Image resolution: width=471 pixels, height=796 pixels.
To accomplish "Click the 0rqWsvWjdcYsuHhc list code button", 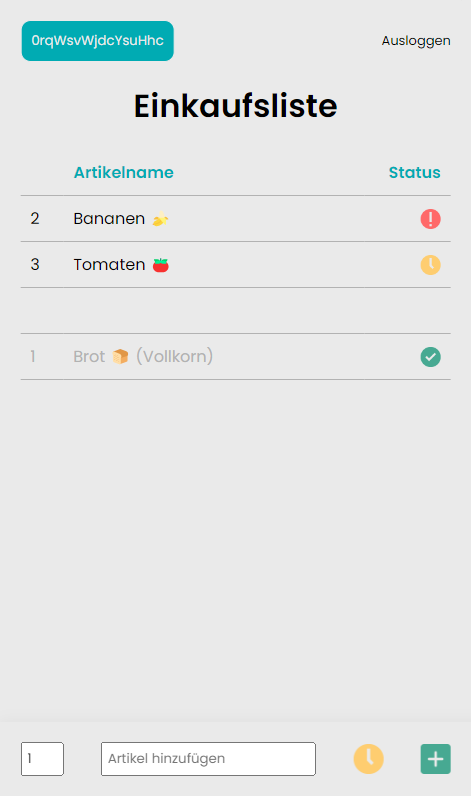I will click(x=97, y=41).
